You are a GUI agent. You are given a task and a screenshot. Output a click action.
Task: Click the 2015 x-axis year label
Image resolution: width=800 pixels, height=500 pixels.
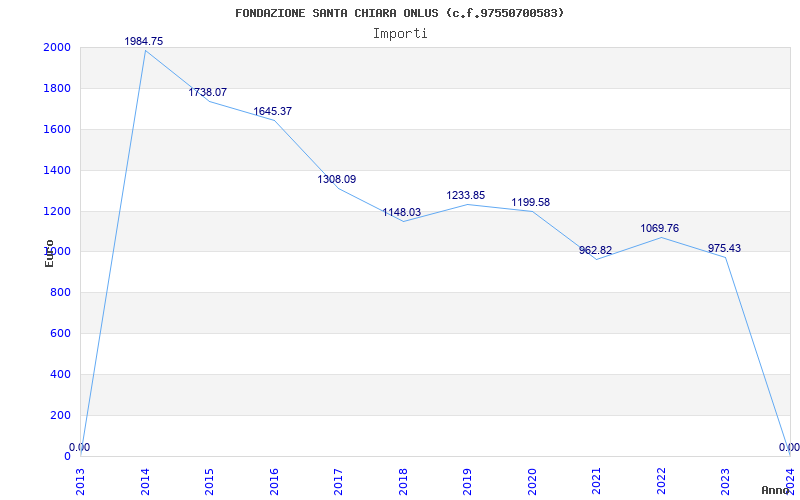[210, 482]
